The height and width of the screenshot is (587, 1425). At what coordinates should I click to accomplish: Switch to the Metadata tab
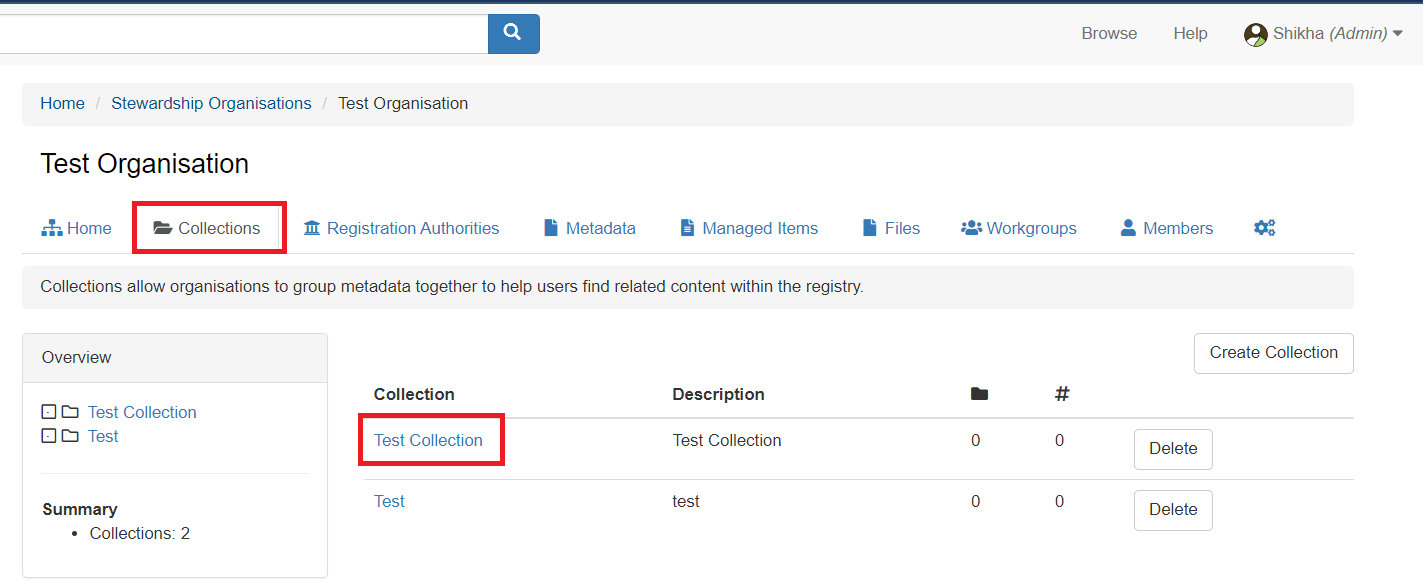(589, 228)
